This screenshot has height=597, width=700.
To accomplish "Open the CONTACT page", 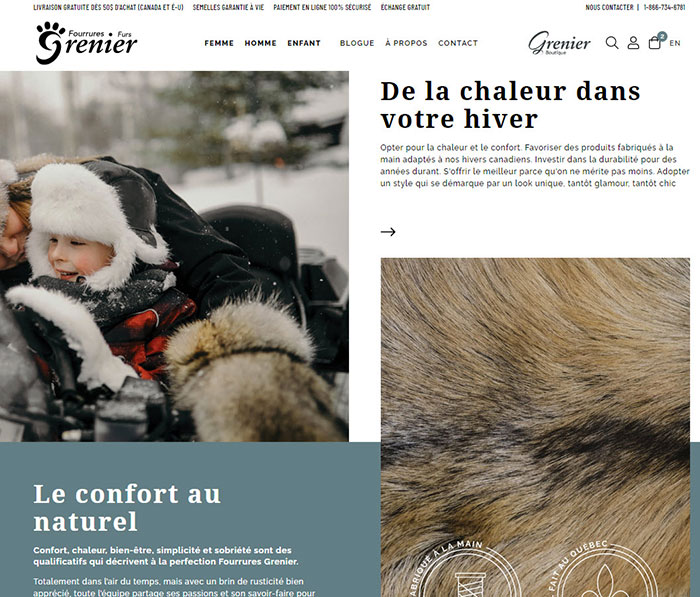I will click(x=458, y=43).
